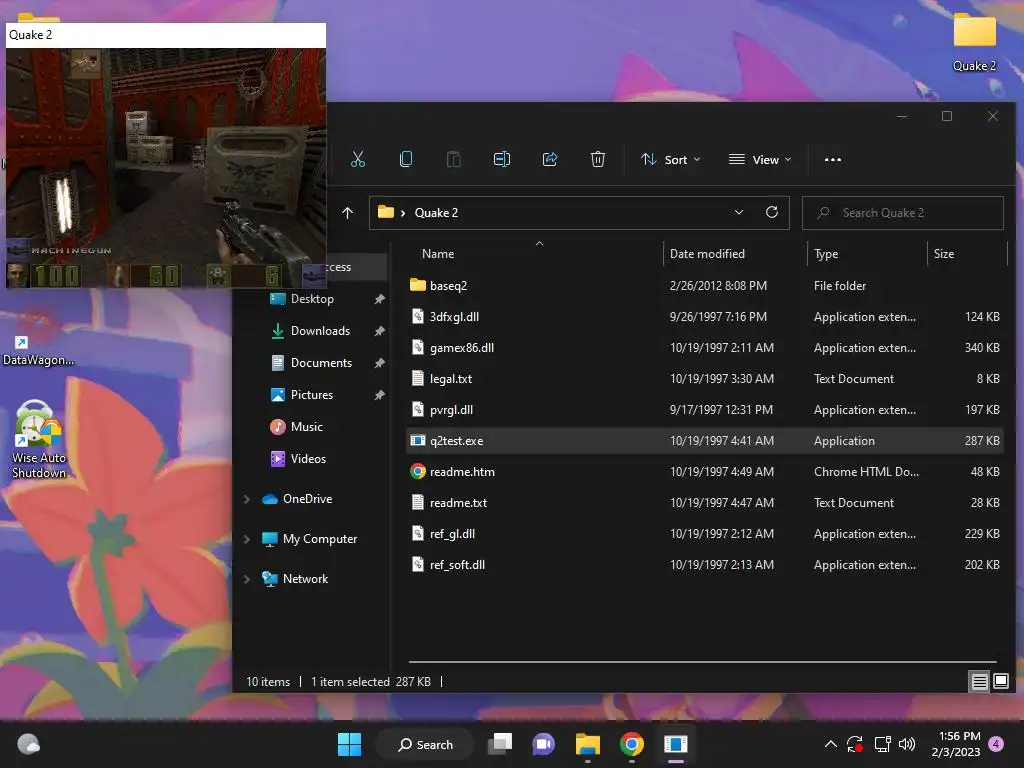Click the Quake 2 game window viewport
The image size is (1024, 768).
[166, 168]
